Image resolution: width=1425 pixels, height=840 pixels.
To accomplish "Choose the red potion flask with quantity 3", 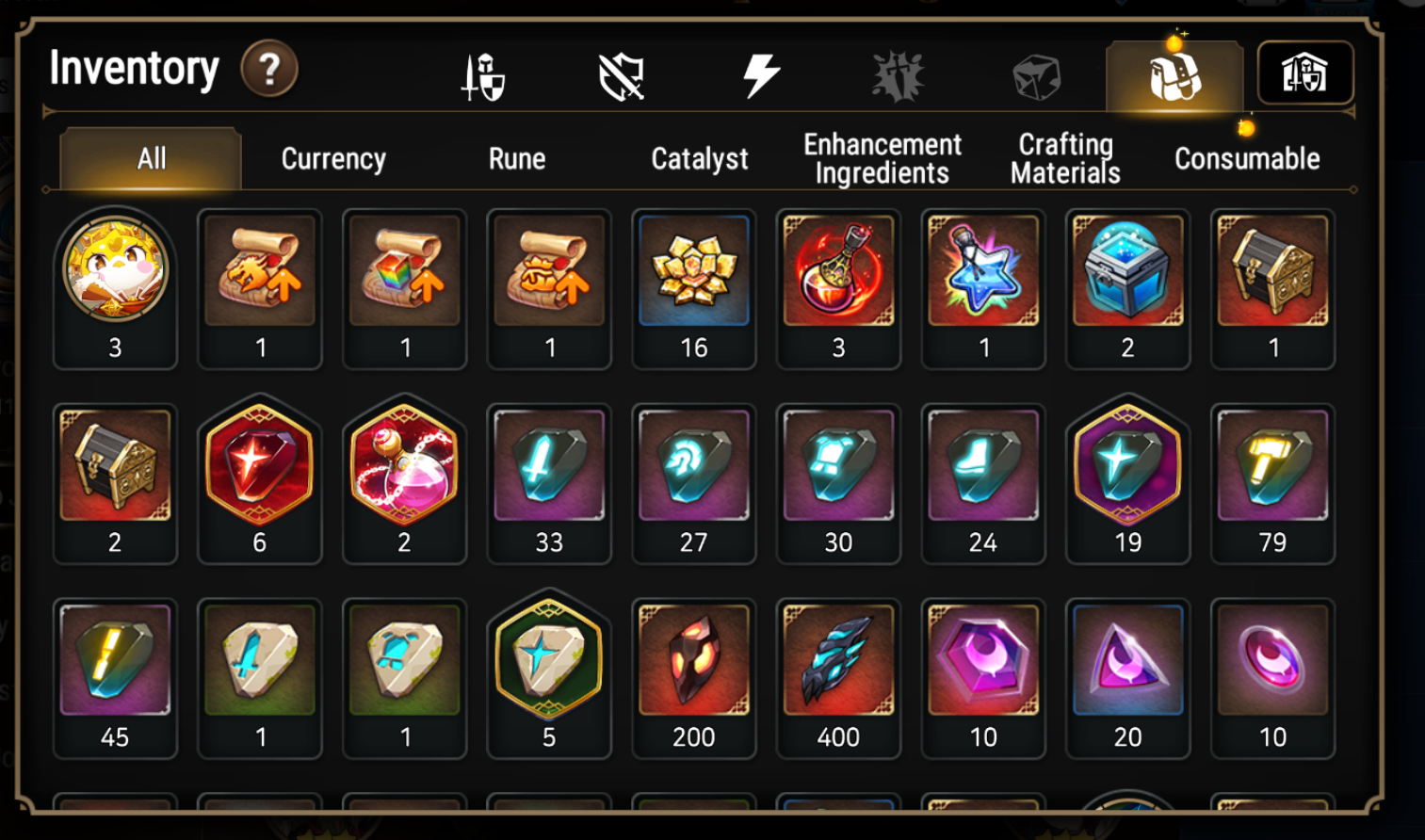I will point(838,288).
